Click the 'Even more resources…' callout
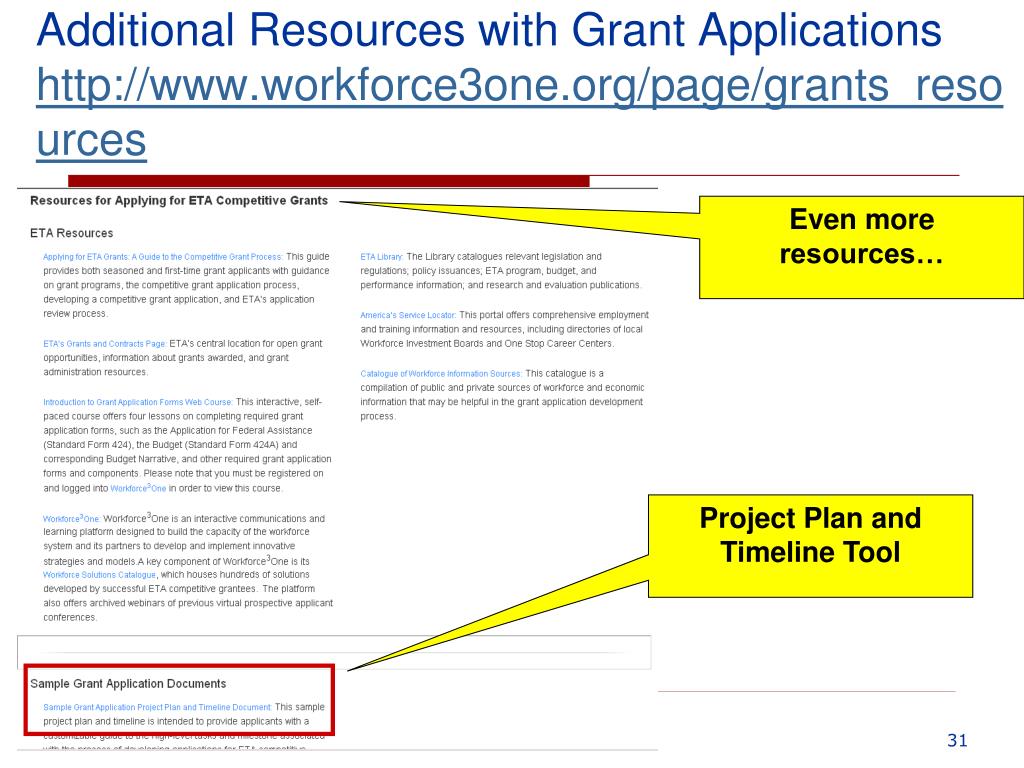Viewport: 1024px width, 768px height. click(x=861, y=248)
